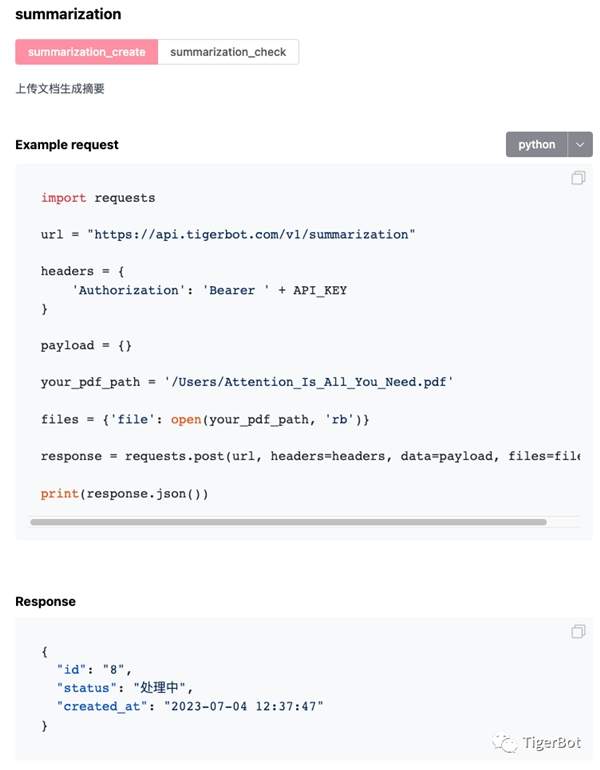Click the TigerBot WeChat logo icon

(505, 743)
